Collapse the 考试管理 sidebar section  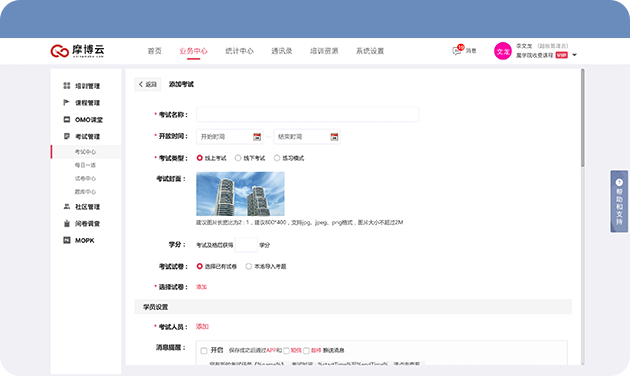click(86, 137)
